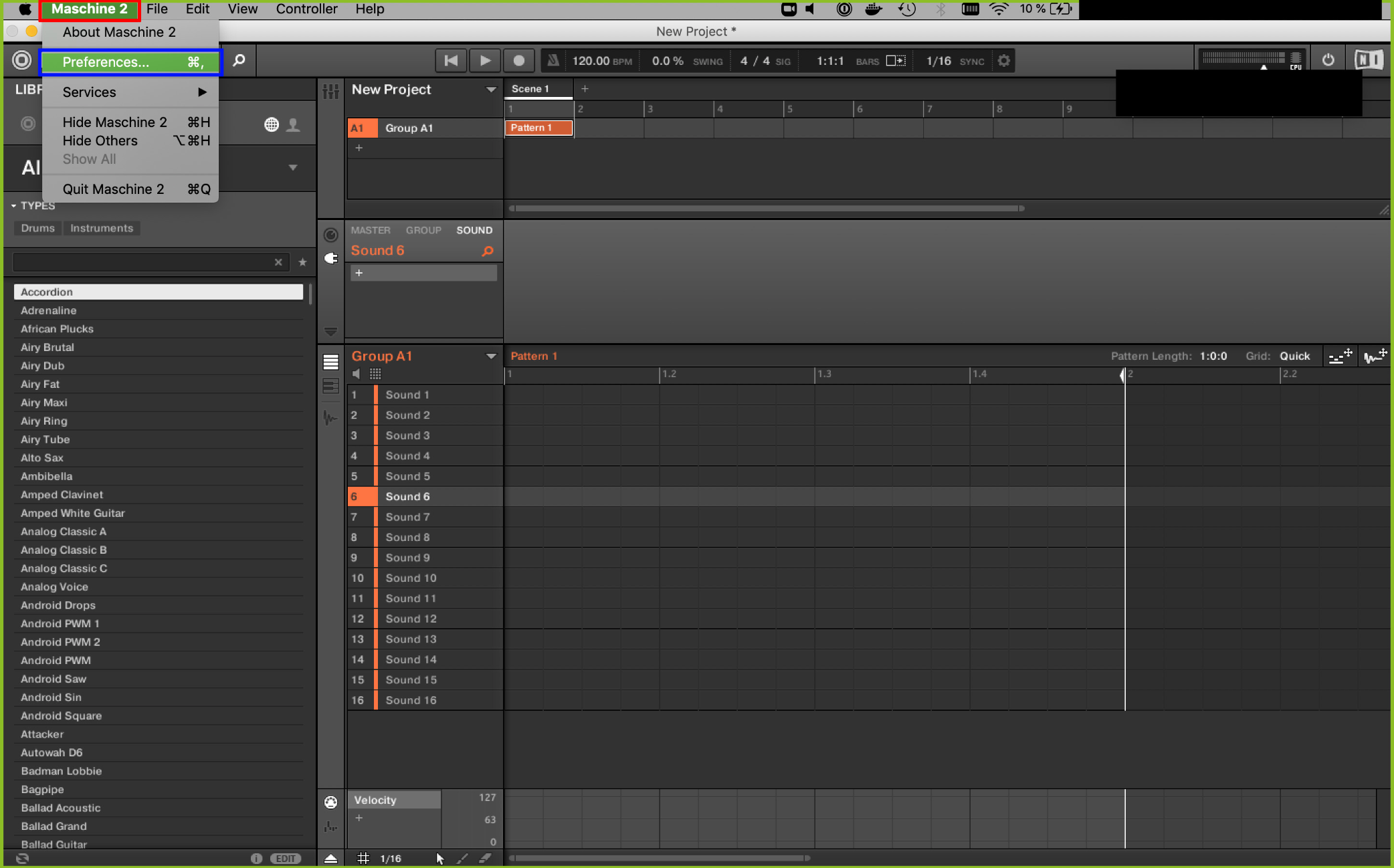Select the MIDI modulation lane icon
The height and width of the screenshot is (868, 1394).
[x=330, y=802]
